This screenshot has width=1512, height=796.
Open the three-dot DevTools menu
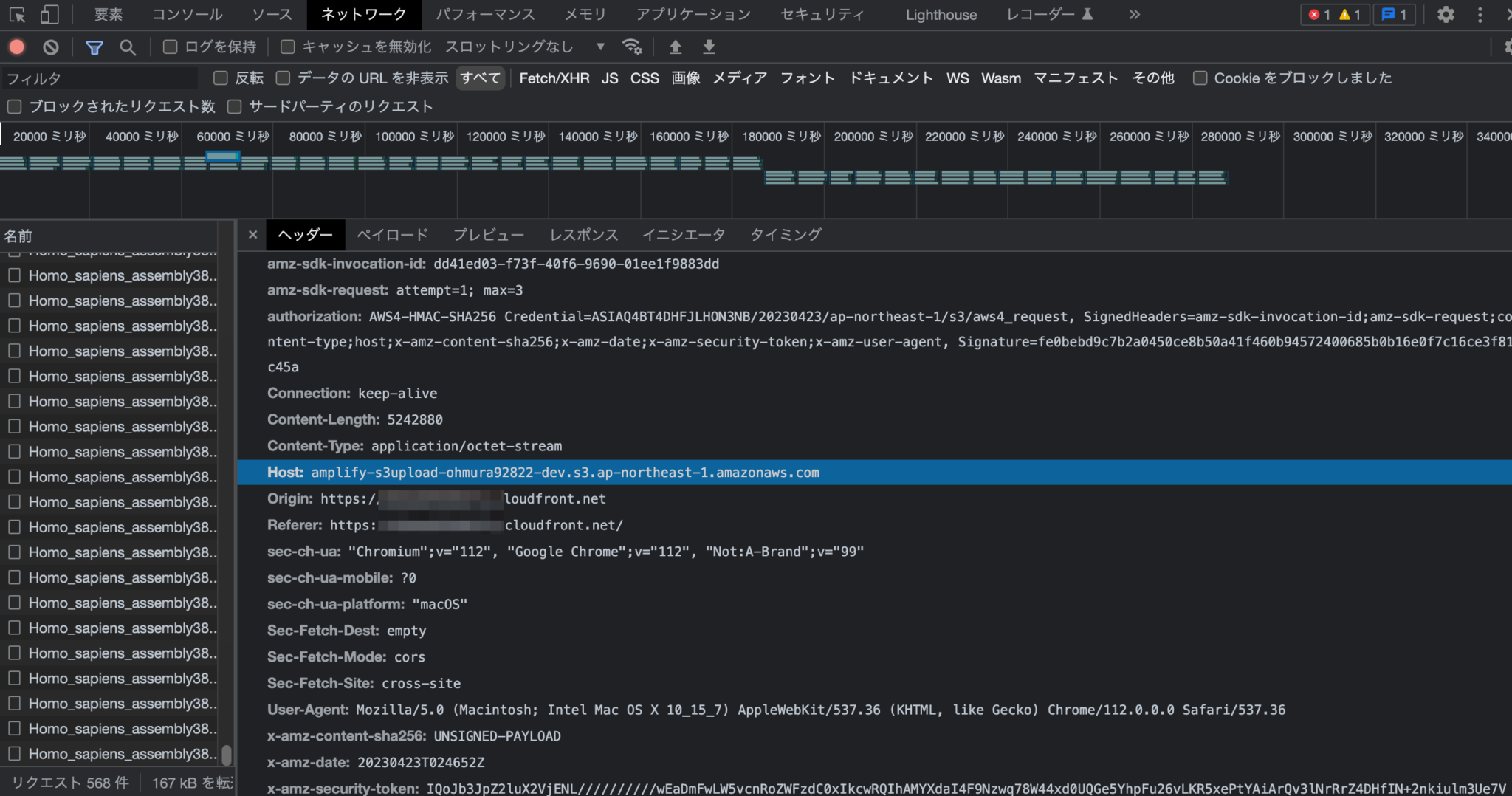[1479, 15]
